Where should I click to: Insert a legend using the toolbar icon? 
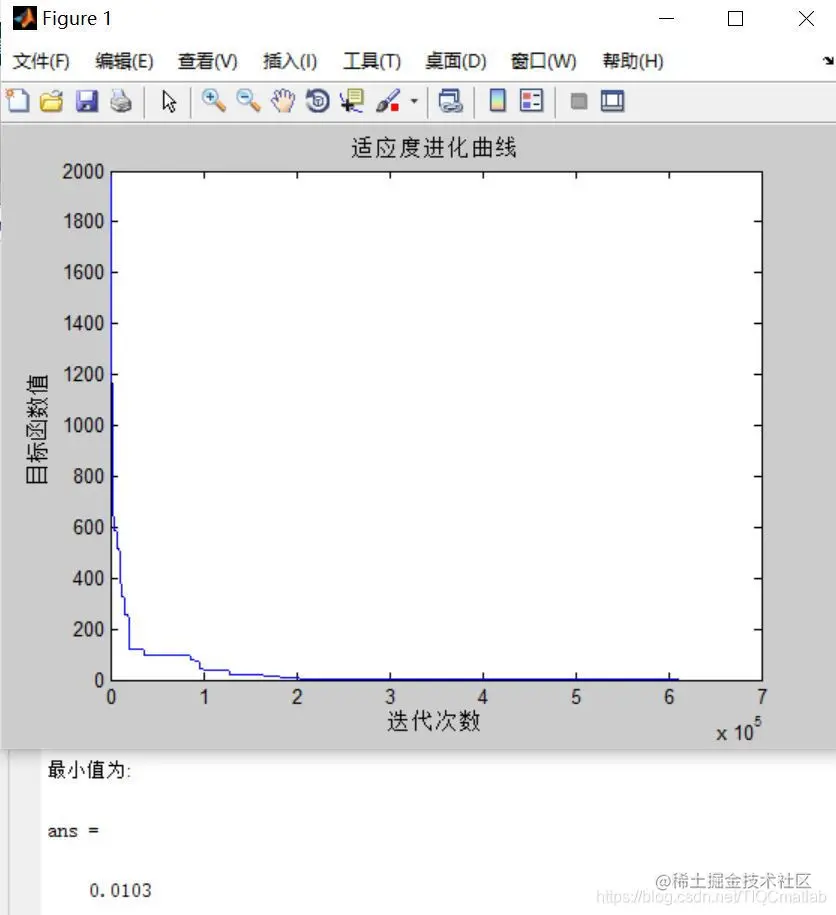(531, 101)
